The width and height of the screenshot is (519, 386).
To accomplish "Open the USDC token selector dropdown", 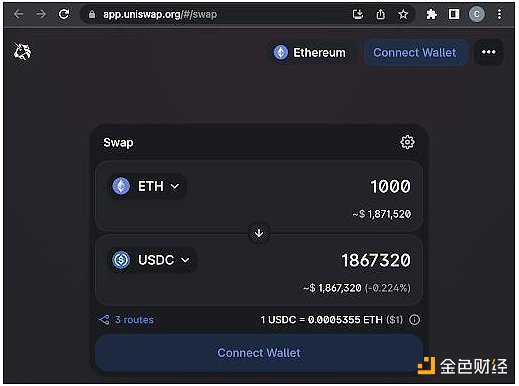I will coord(153,260).
